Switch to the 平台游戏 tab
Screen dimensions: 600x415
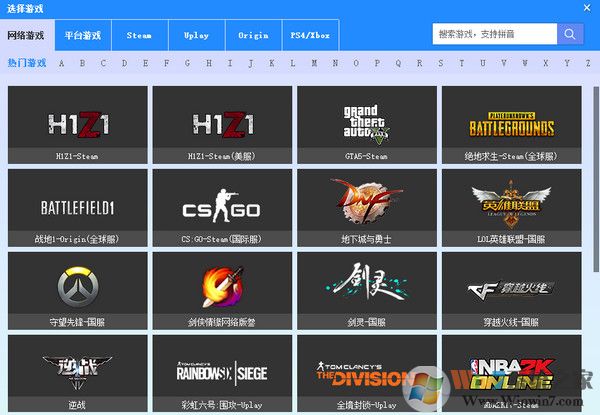click(x=83, y=35)
